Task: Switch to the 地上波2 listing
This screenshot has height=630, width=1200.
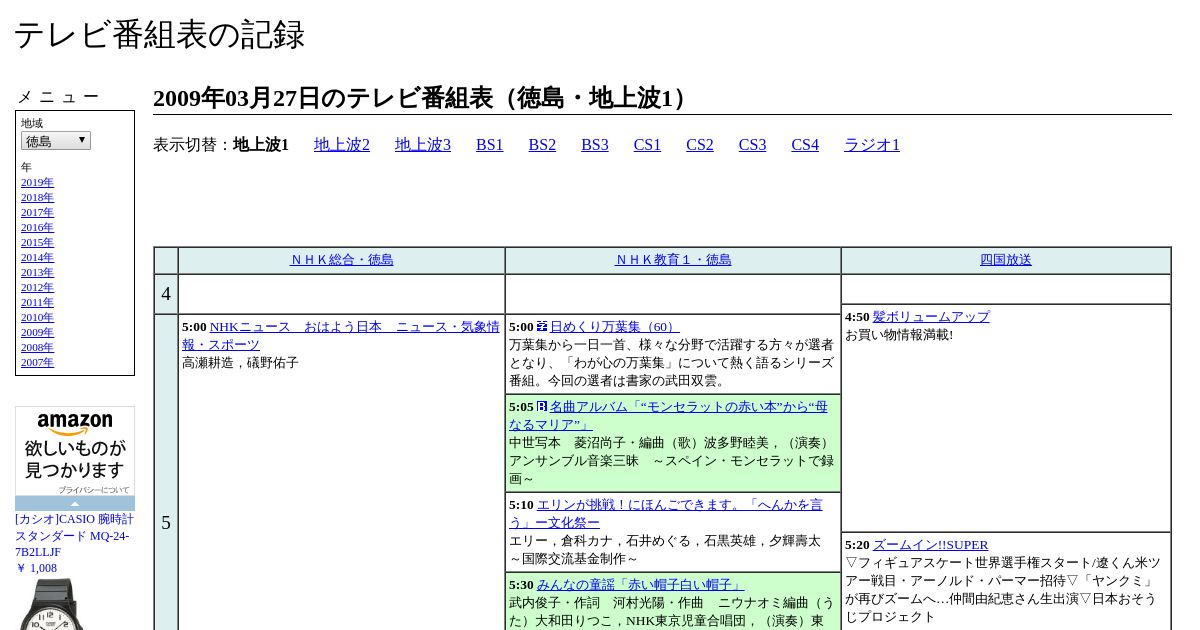Action: pyautogui.click(x=342, y=145)
